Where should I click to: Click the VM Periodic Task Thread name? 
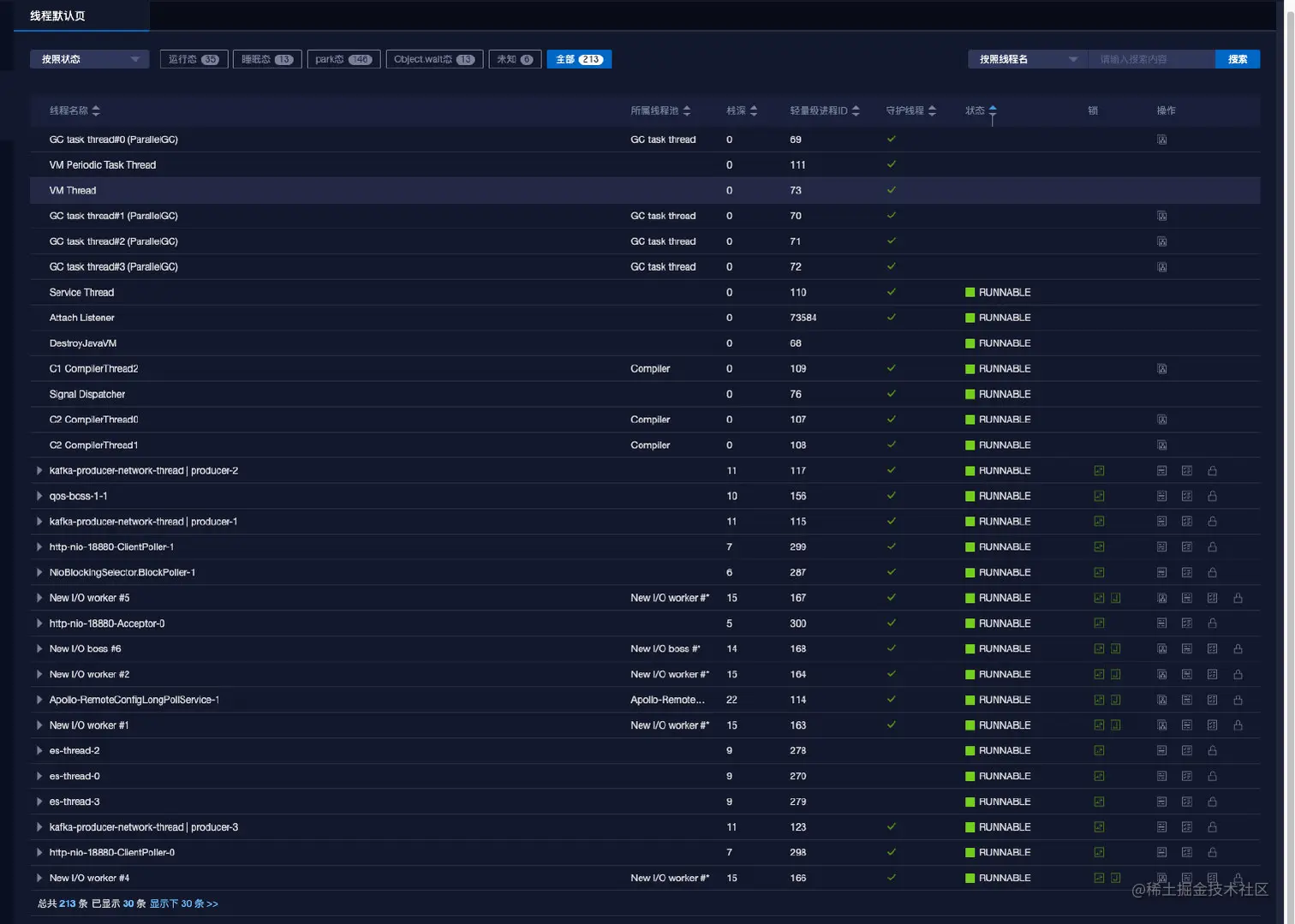(x=103, y=165)
